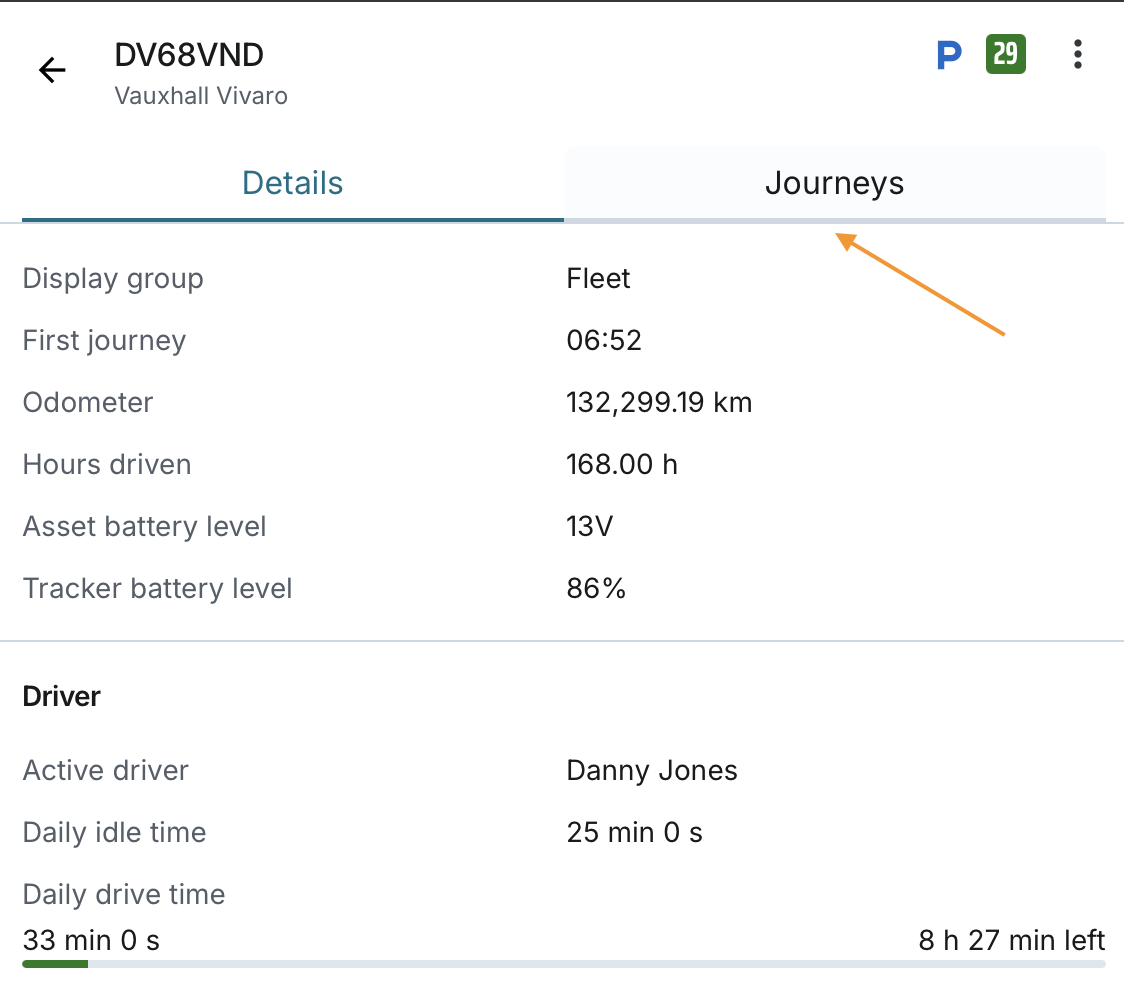Click the blue P parking status icon
This screenshot has height=996, width=1124.
(x=948, y=56)
